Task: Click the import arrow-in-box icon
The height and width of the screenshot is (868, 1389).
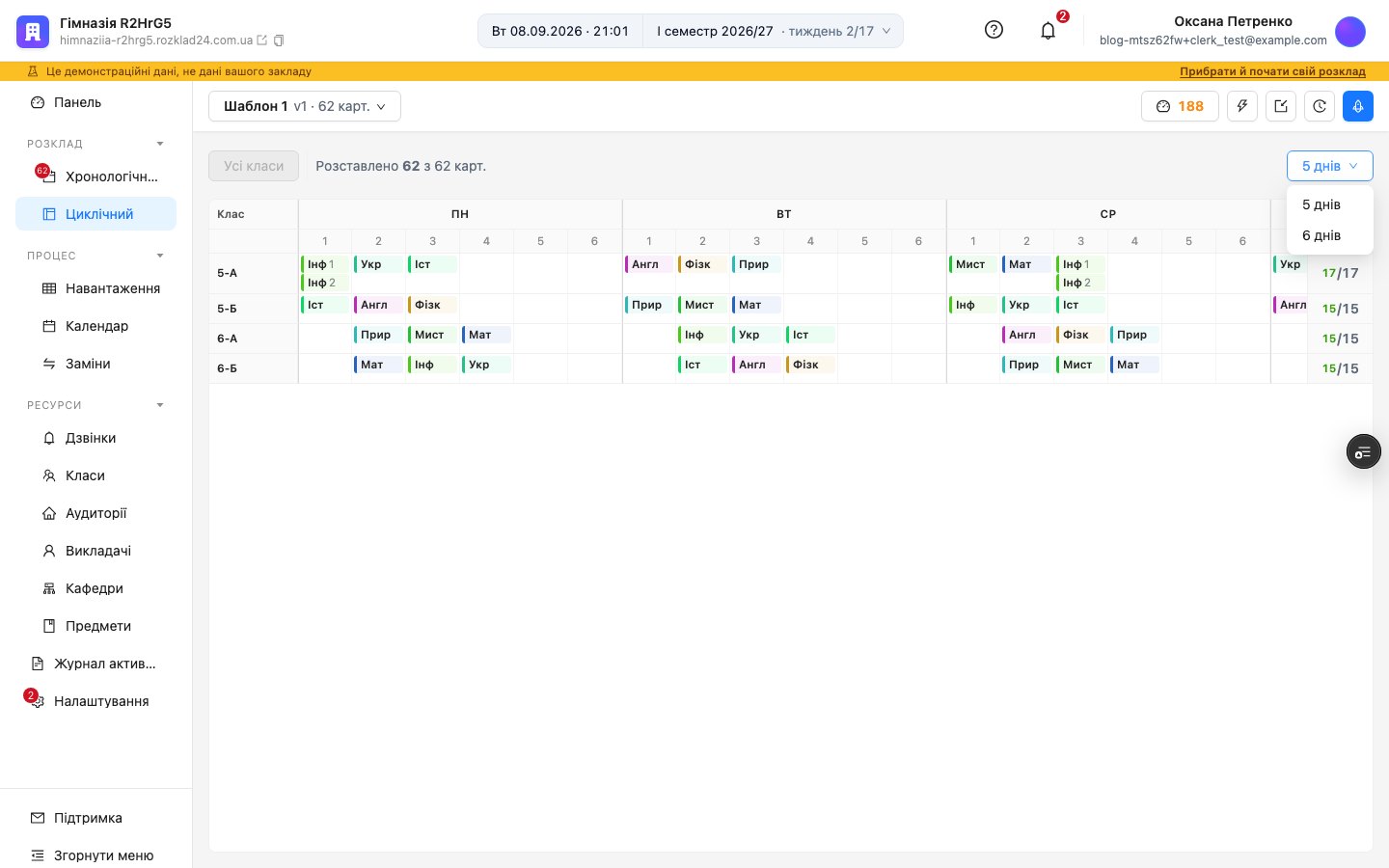Action: [x=1281, y=106]
